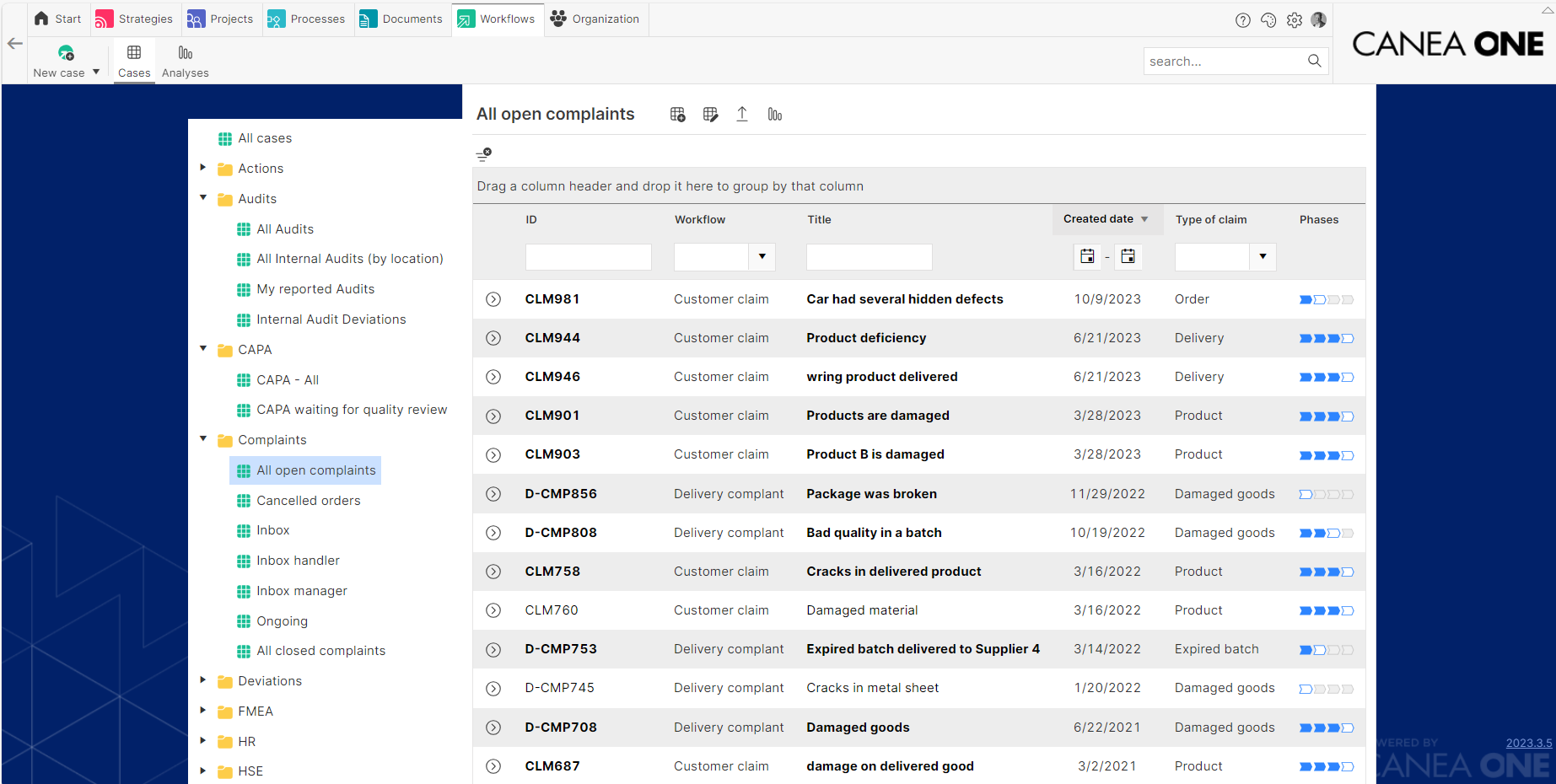The height and width of the screenshot is (784, 1556).
Task: Open the All closed complaints view
Action: tap(320, 651)
